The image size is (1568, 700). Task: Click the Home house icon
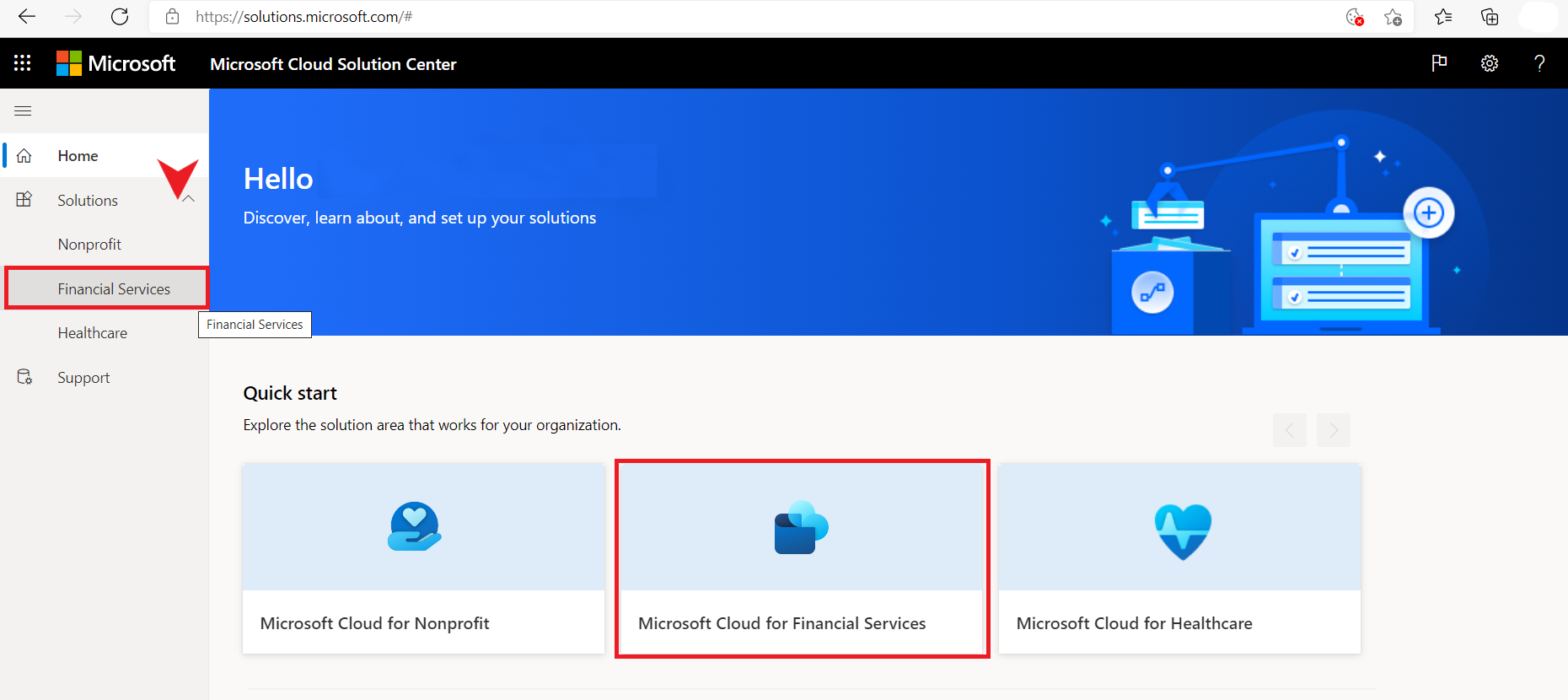pyautogui.click(x=24, y=156)
